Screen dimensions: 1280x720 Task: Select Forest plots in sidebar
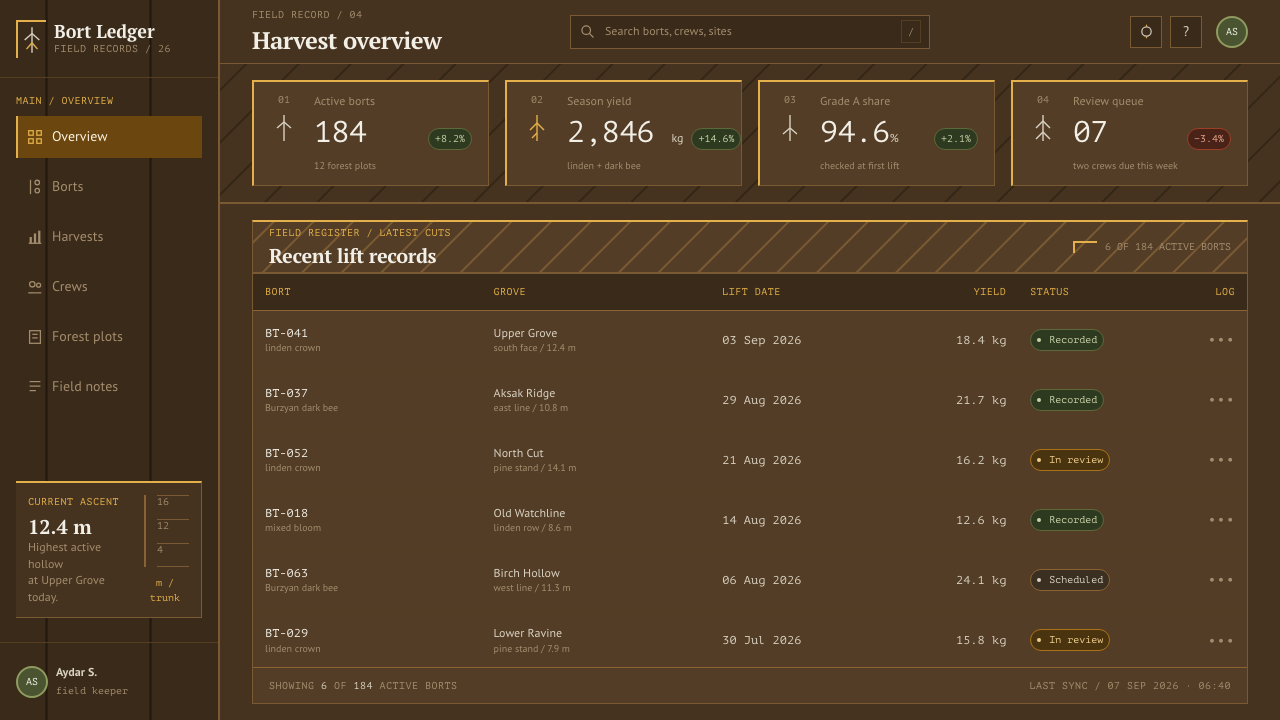(109, 337)
